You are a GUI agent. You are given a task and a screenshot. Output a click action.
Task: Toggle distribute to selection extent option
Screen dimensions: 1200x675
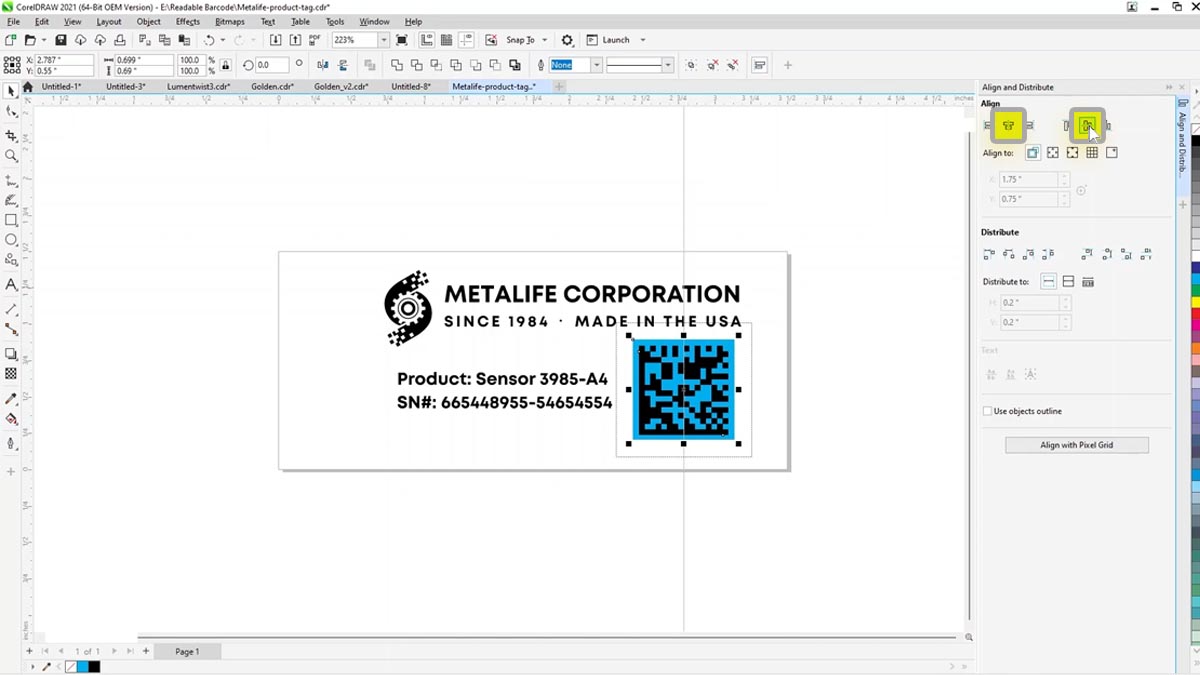pyautogui.click(x=1048, y=282)
